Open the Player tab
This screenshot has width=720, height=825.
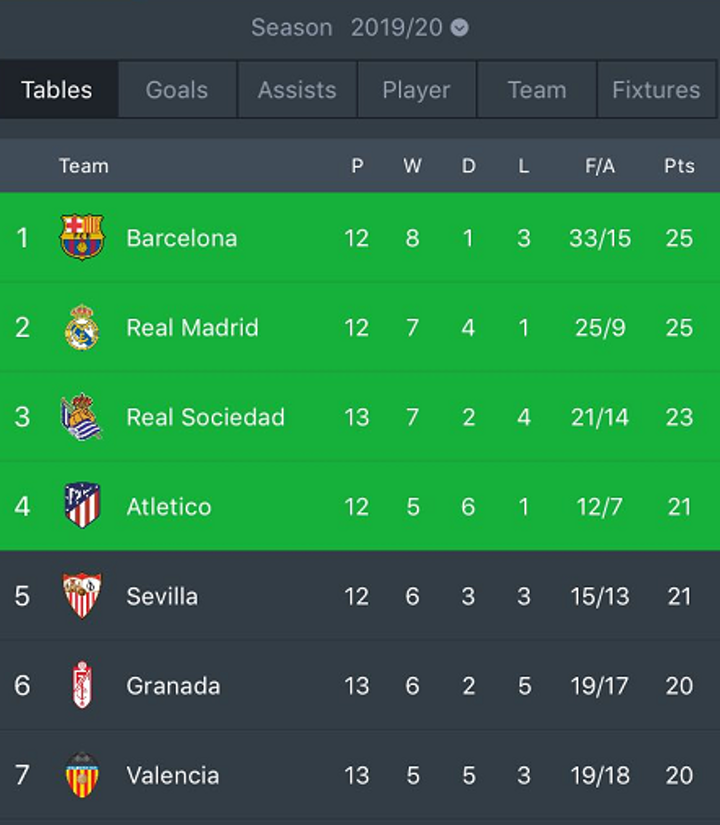click(x=417, y=89)
